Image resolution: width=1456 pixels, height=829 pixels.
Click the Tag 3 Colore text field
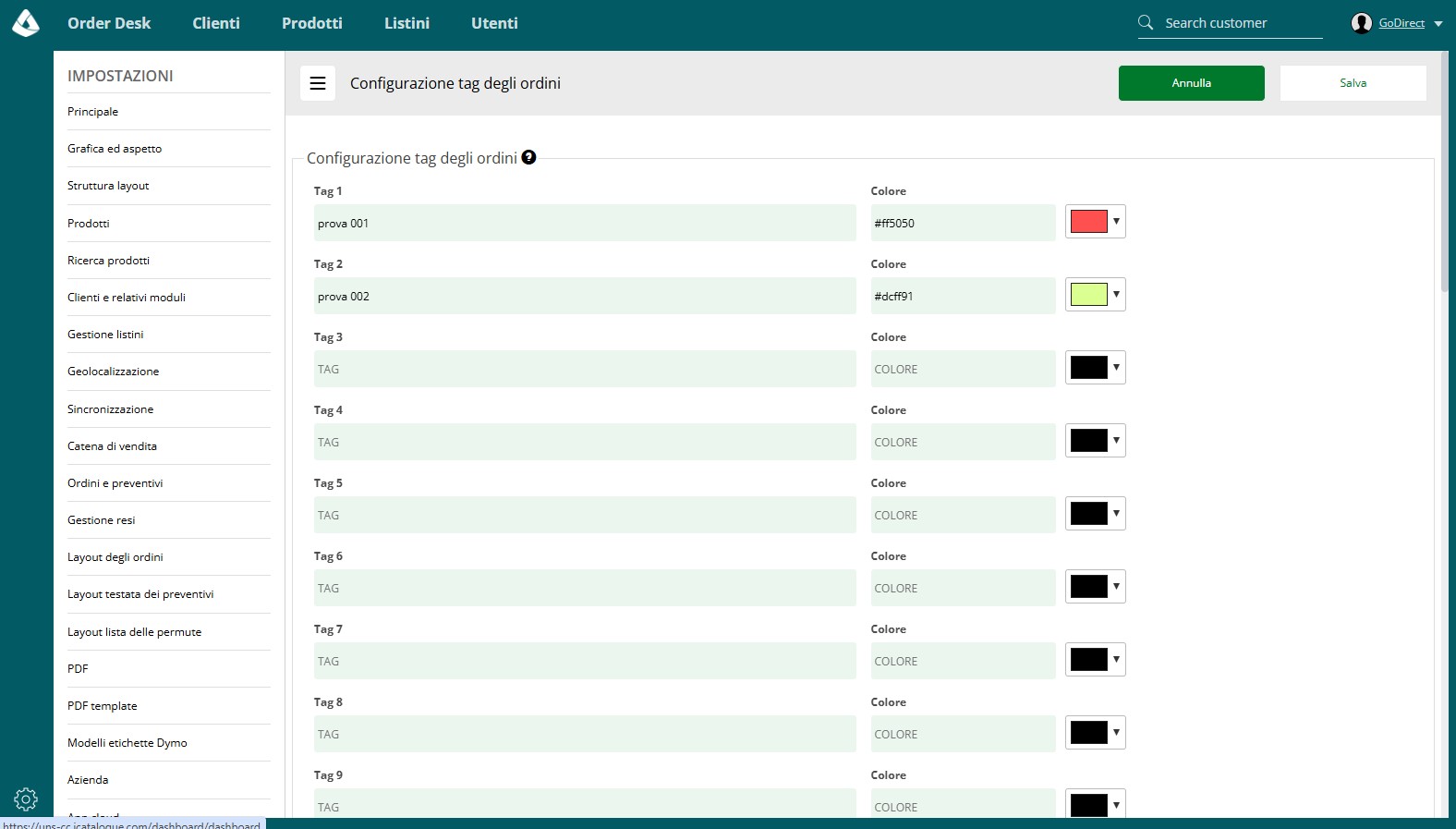point(963,369)
